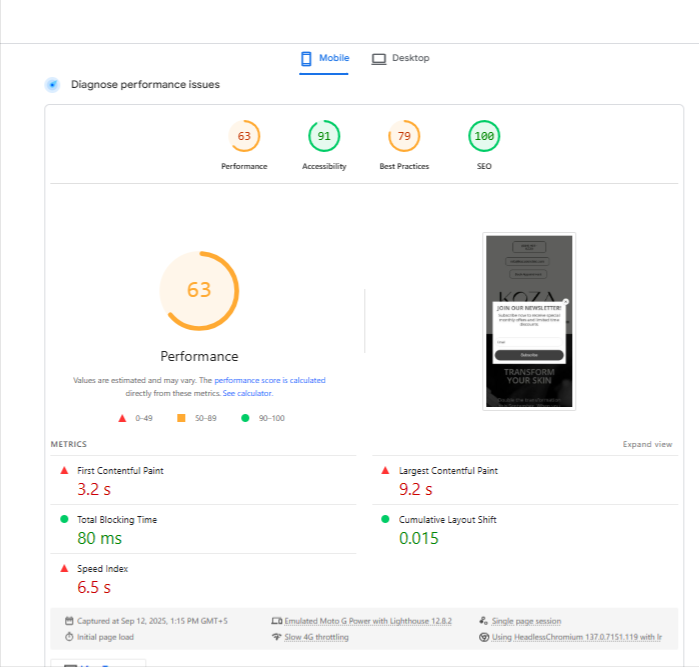
Task: Click the First Contentful Paint label
Action: point(120,471)
